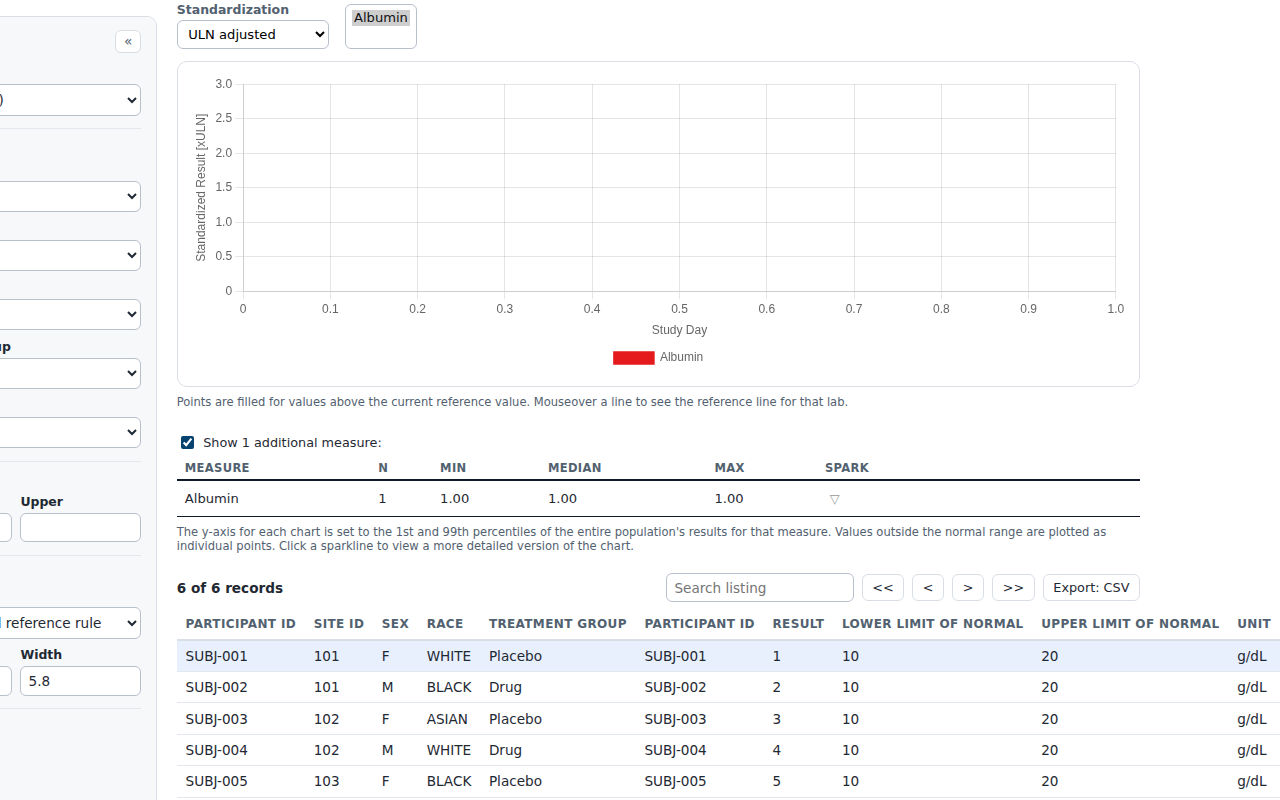Click the Albumin sparkline triangle icon

[835, 499]
